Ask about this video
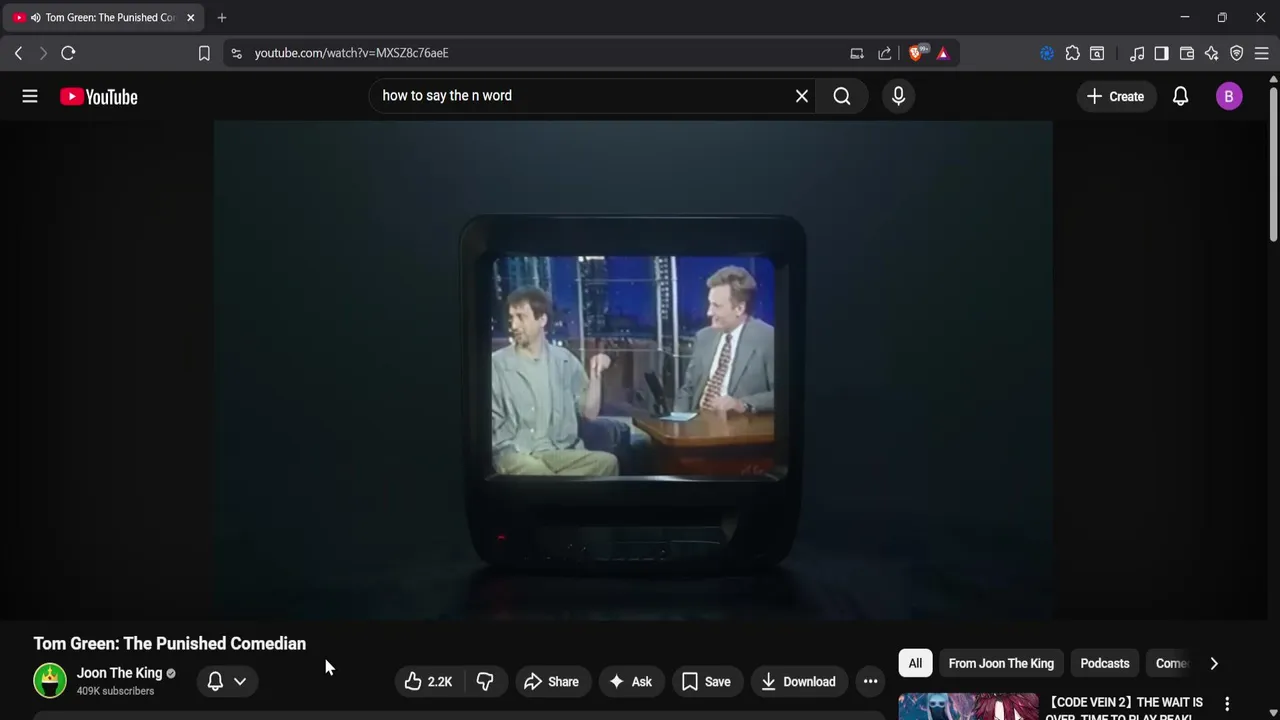1280x720 pixels. (x=631, y=682)
